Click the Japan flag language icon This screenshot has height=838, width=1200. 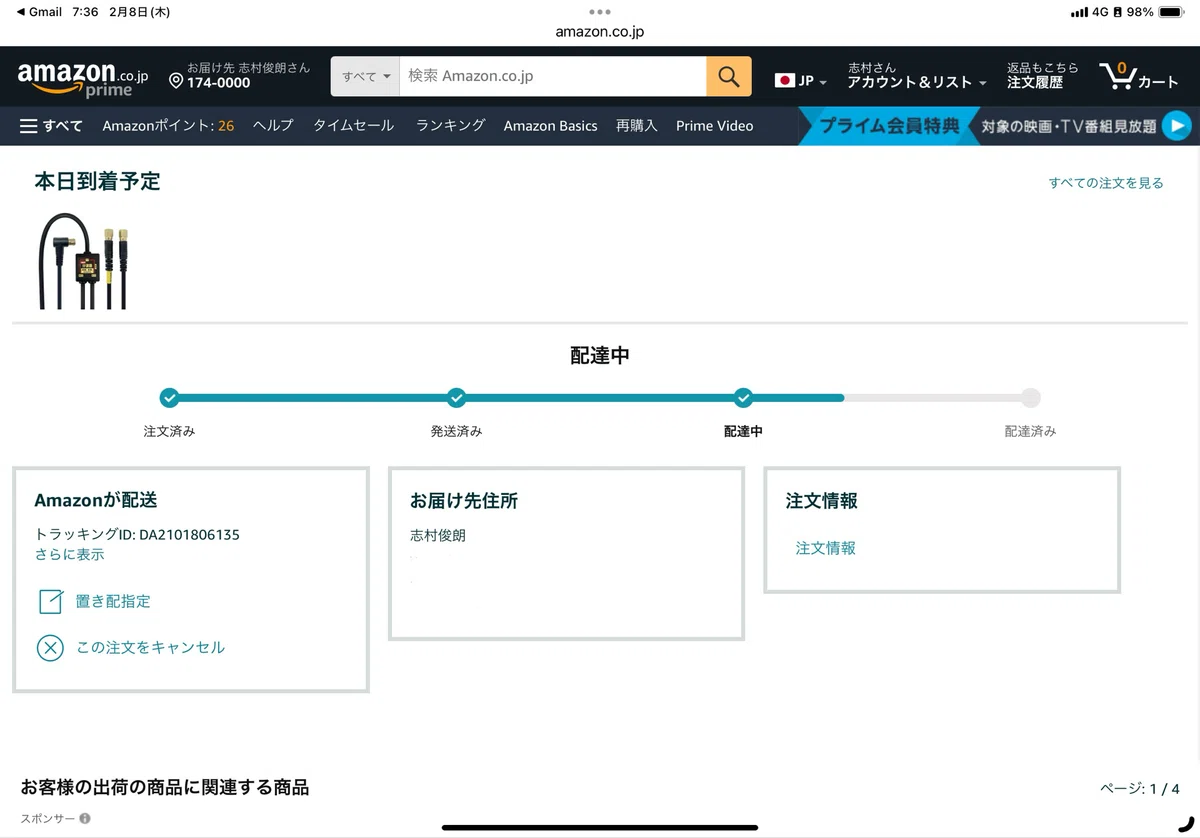click(785, 81)
